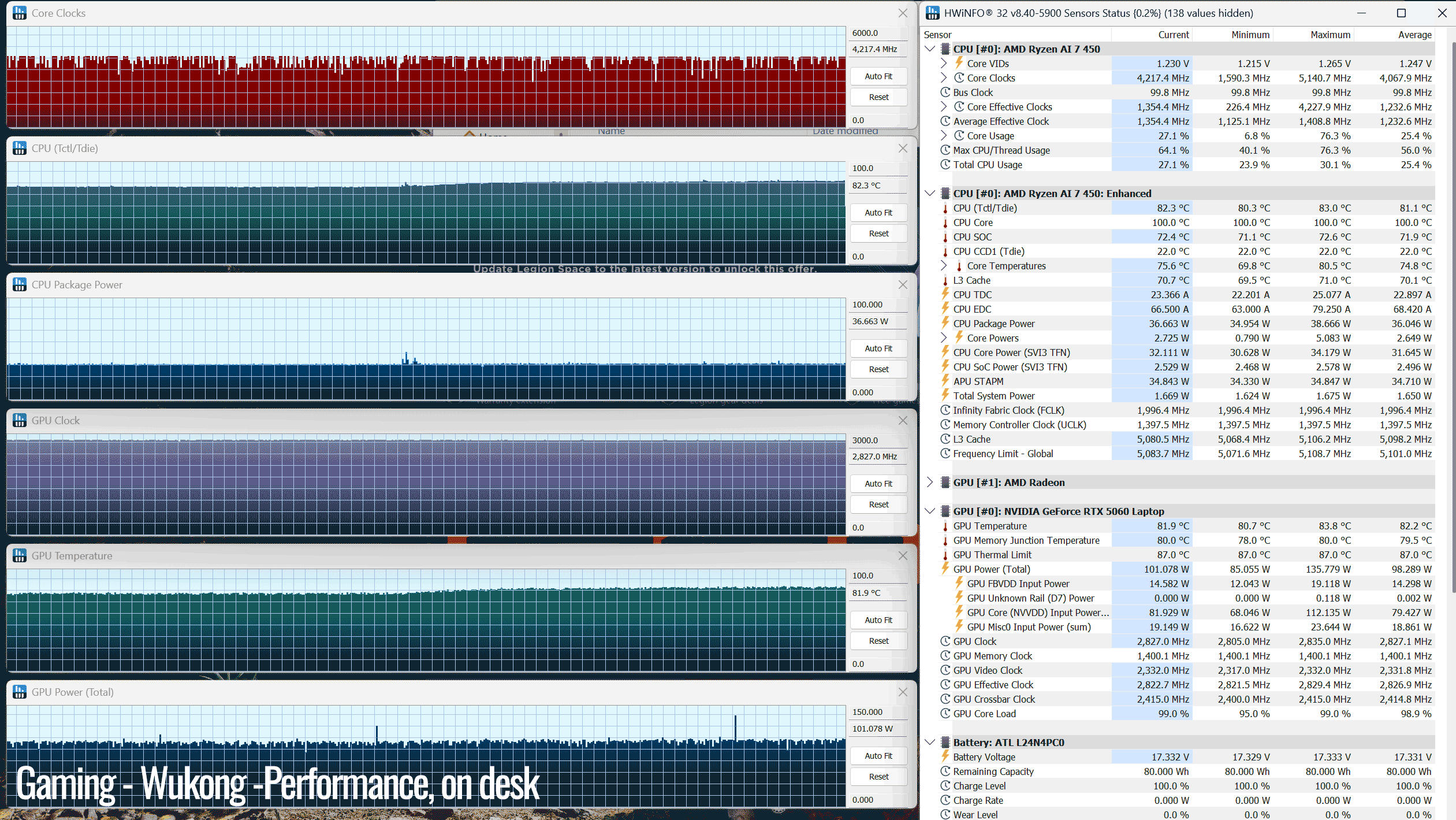Click the HWiNFO icon of GPU Power (Total) window

20,692
